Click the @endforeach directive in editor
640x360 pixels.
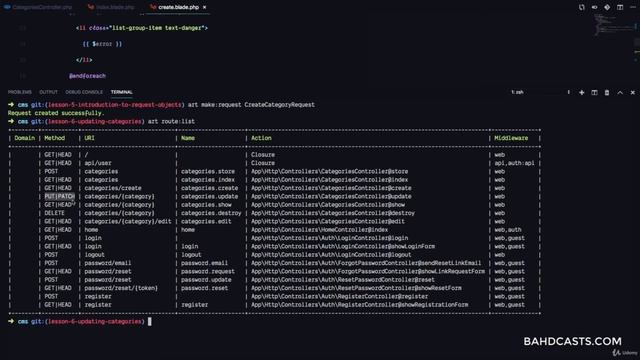pos(87,76)
